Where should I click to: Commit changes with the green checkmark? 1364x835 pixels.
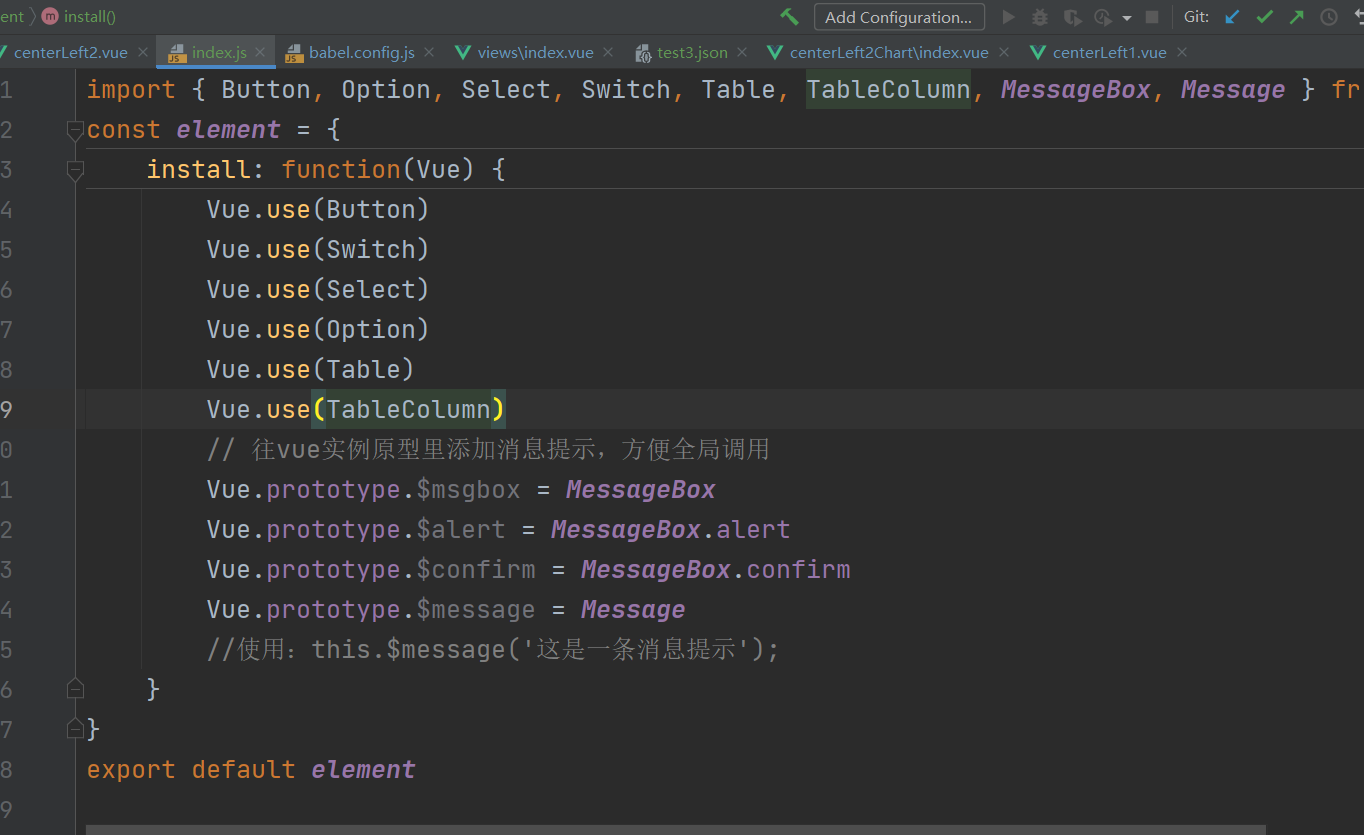[x=1264, y=16]
